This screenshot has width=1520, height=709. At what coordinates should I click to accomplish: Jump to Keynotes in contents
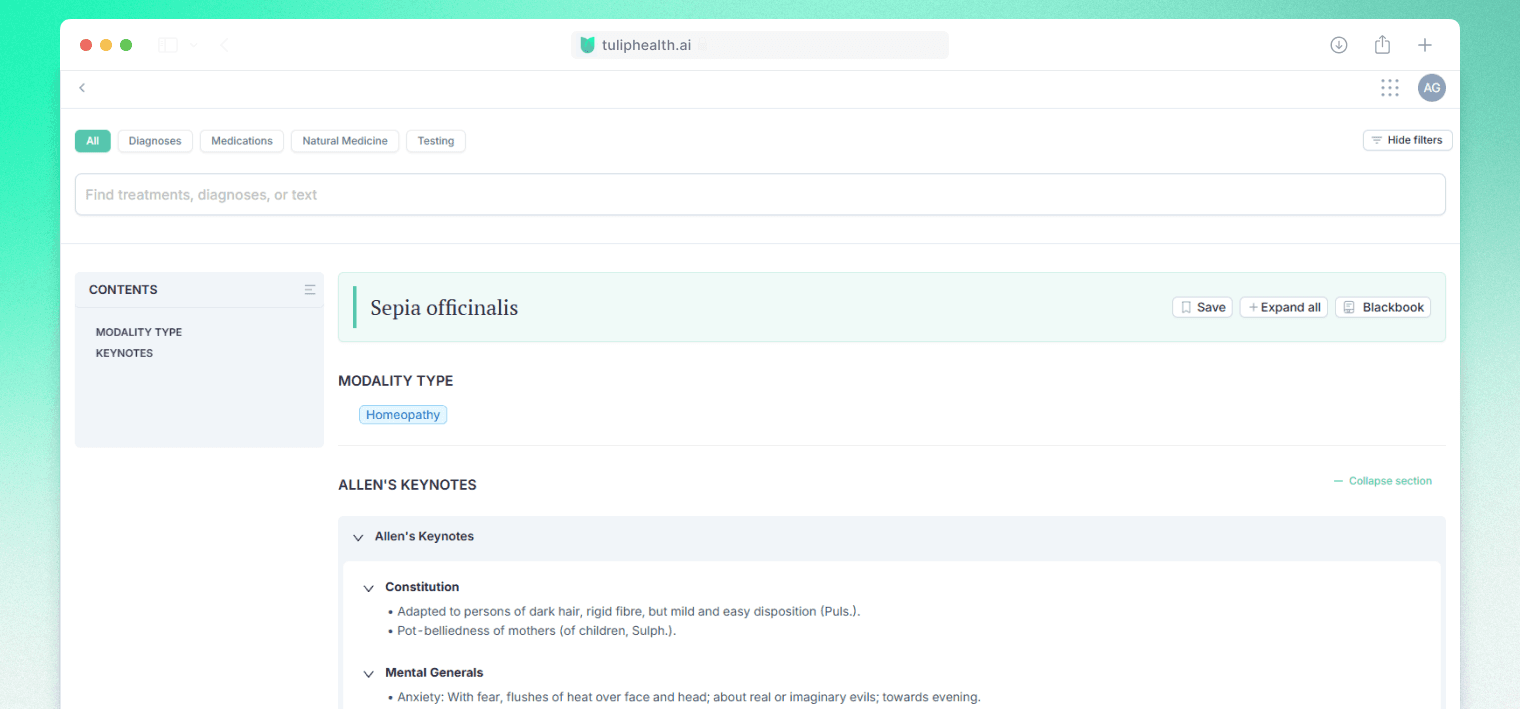click(124, 353)
